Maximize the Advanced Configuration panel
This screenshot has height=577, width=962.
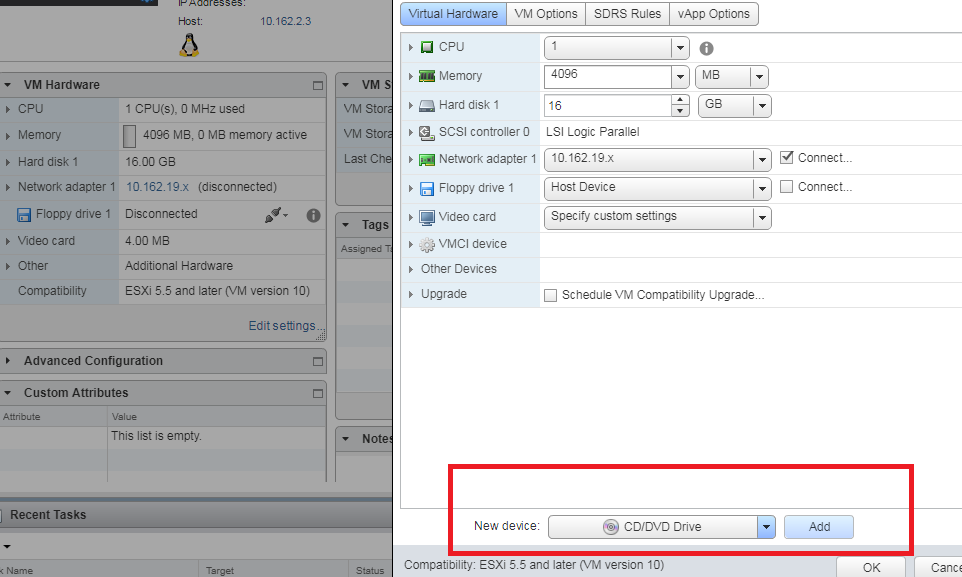tap(318, 361)
